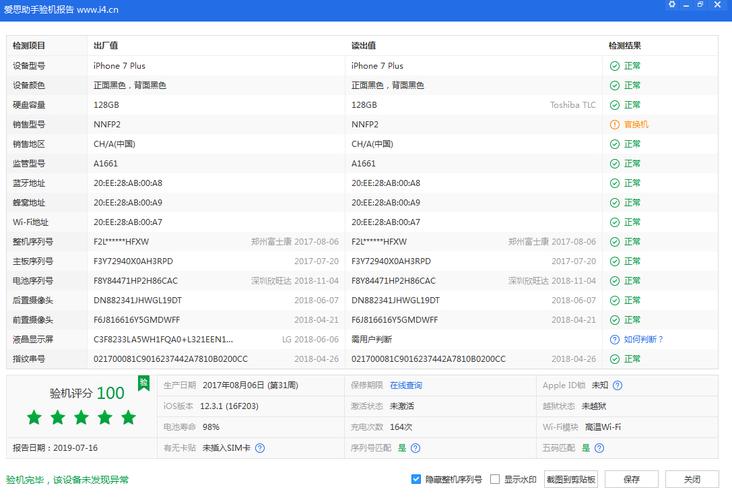Click the 验机完毕，该设备未发现异常 status message
Image resolution: width=732 pixels, height=500 pixels.
point(67,480)
